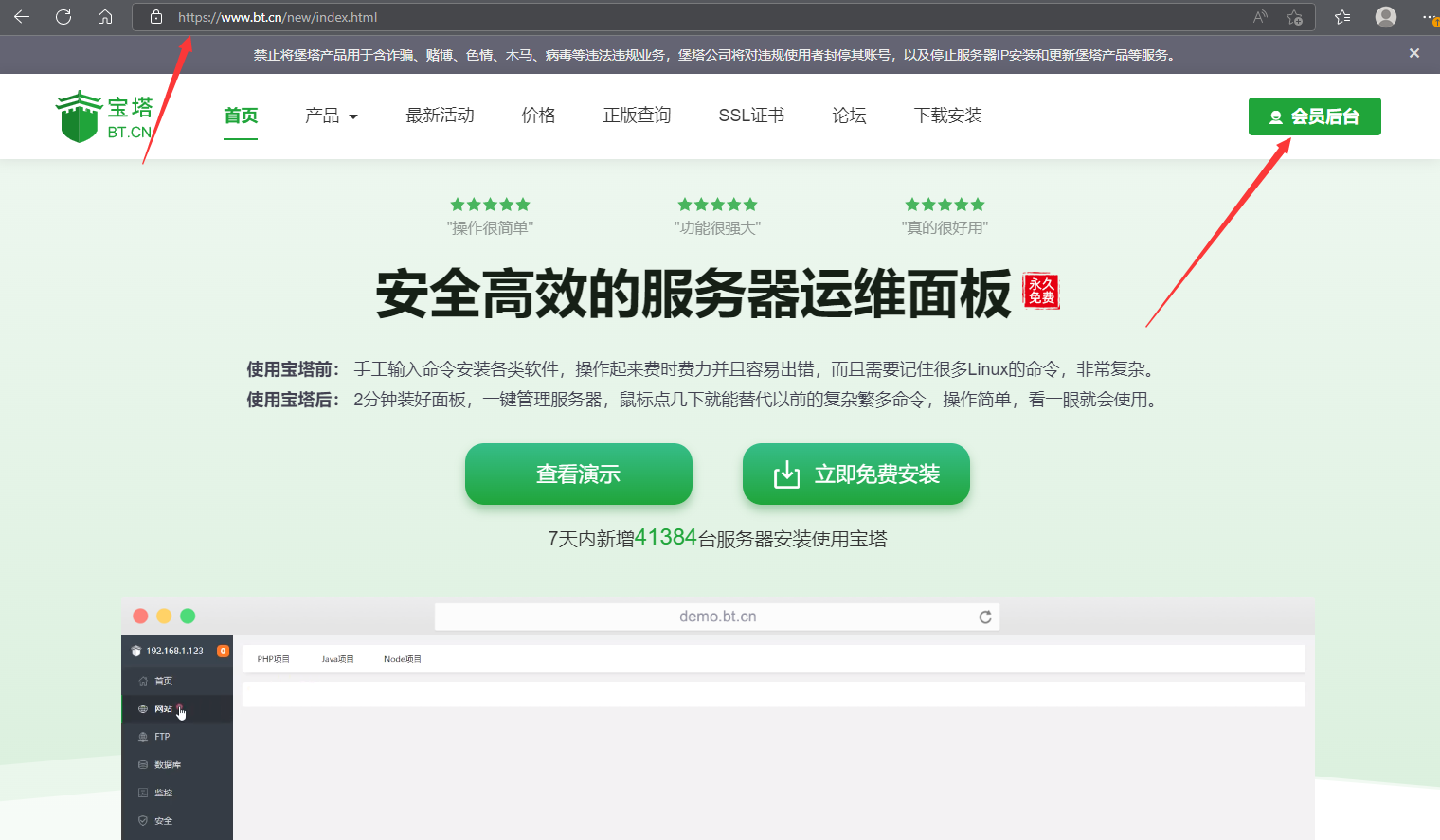The image size is (1440, 840).
Task: Click the red dot in demo window
Action: tap(140, 616)
